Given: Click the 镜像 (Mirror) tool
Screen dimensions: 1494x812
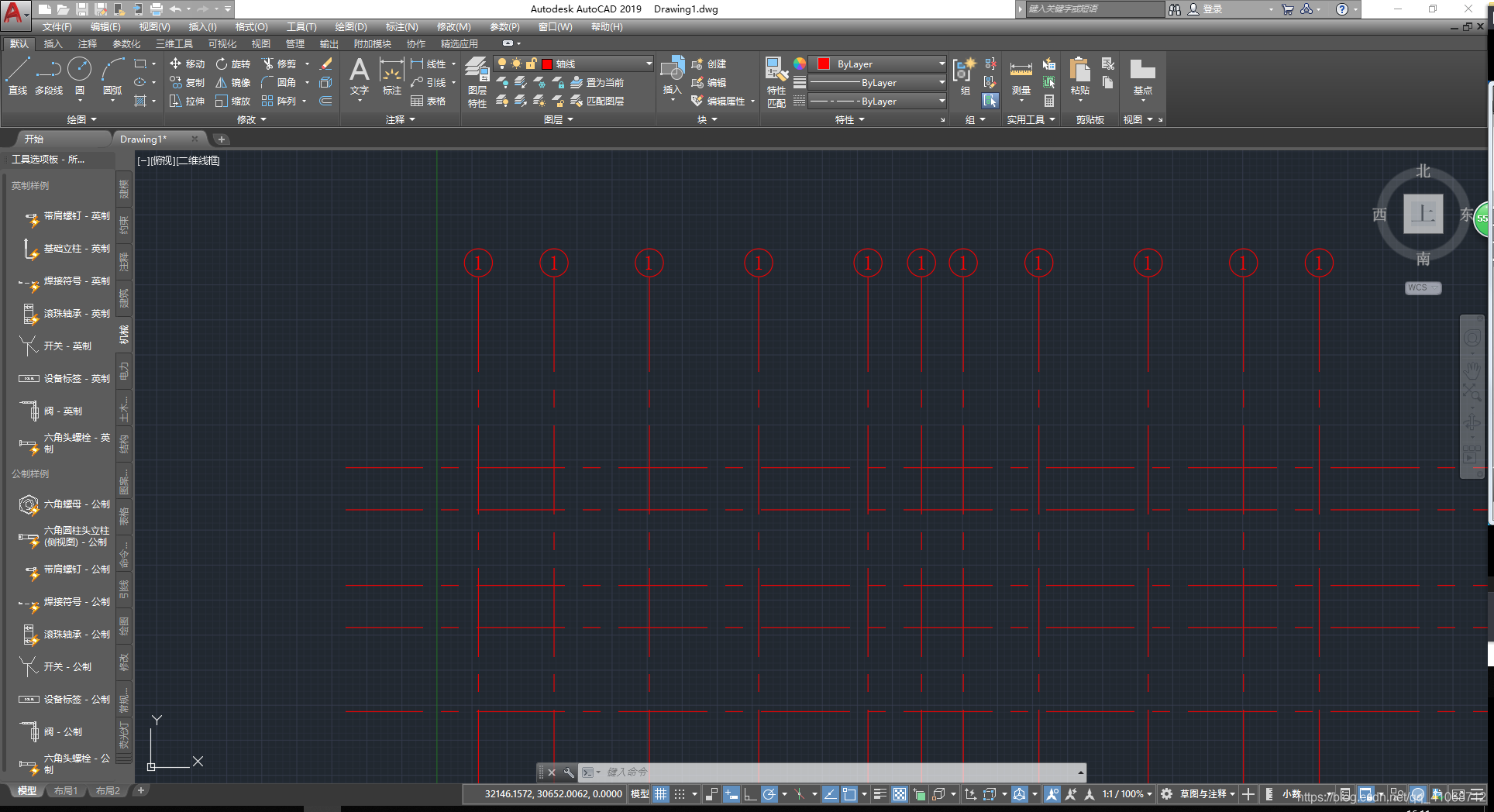Looking at the screenshot, I should 233,82.
